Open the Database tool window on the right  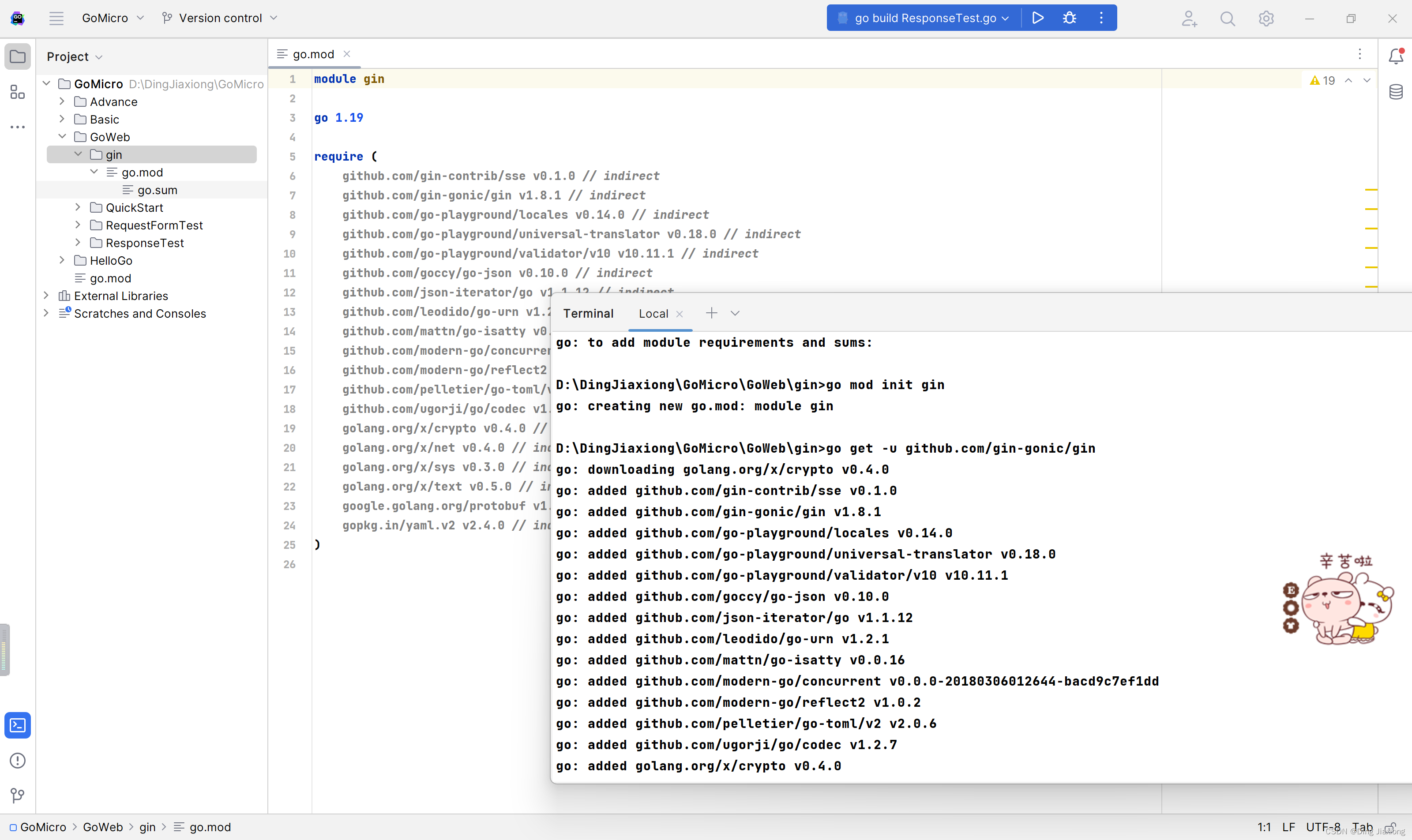[x=1396, y=92]
